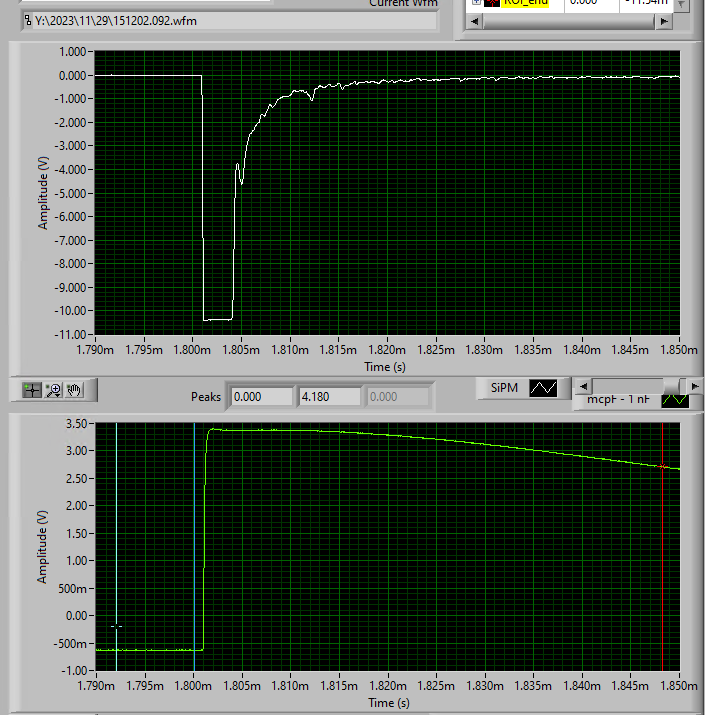Click top graph y-axis maximum 1.000
The image size is (705, 715).
pos(72,52)
